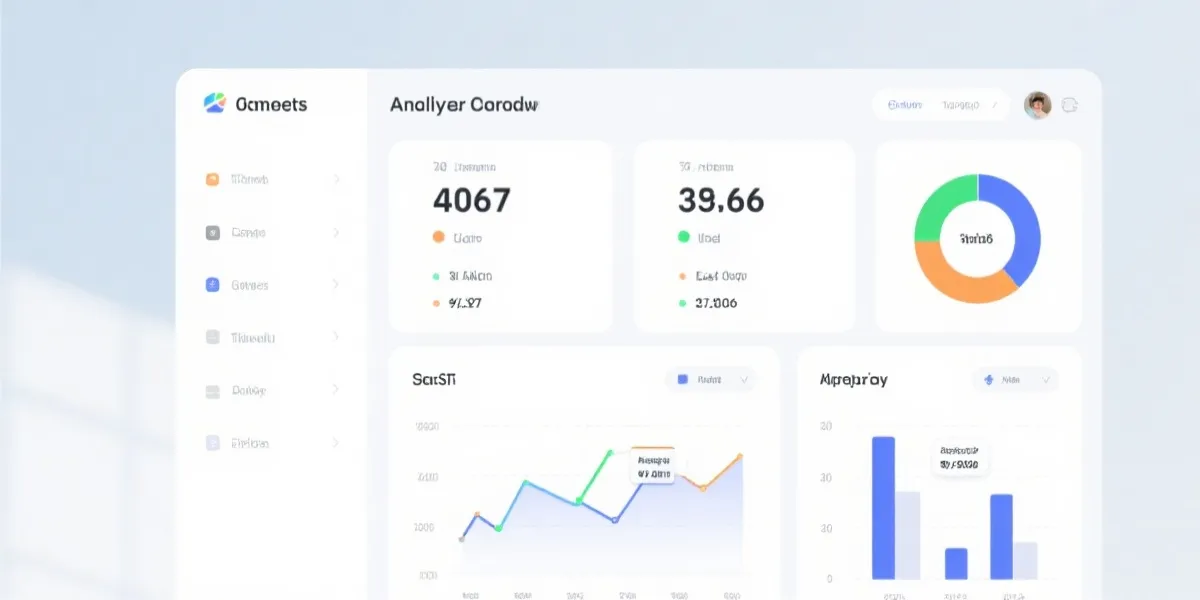Open the user profile avatar photo

tap(1038, 105)
